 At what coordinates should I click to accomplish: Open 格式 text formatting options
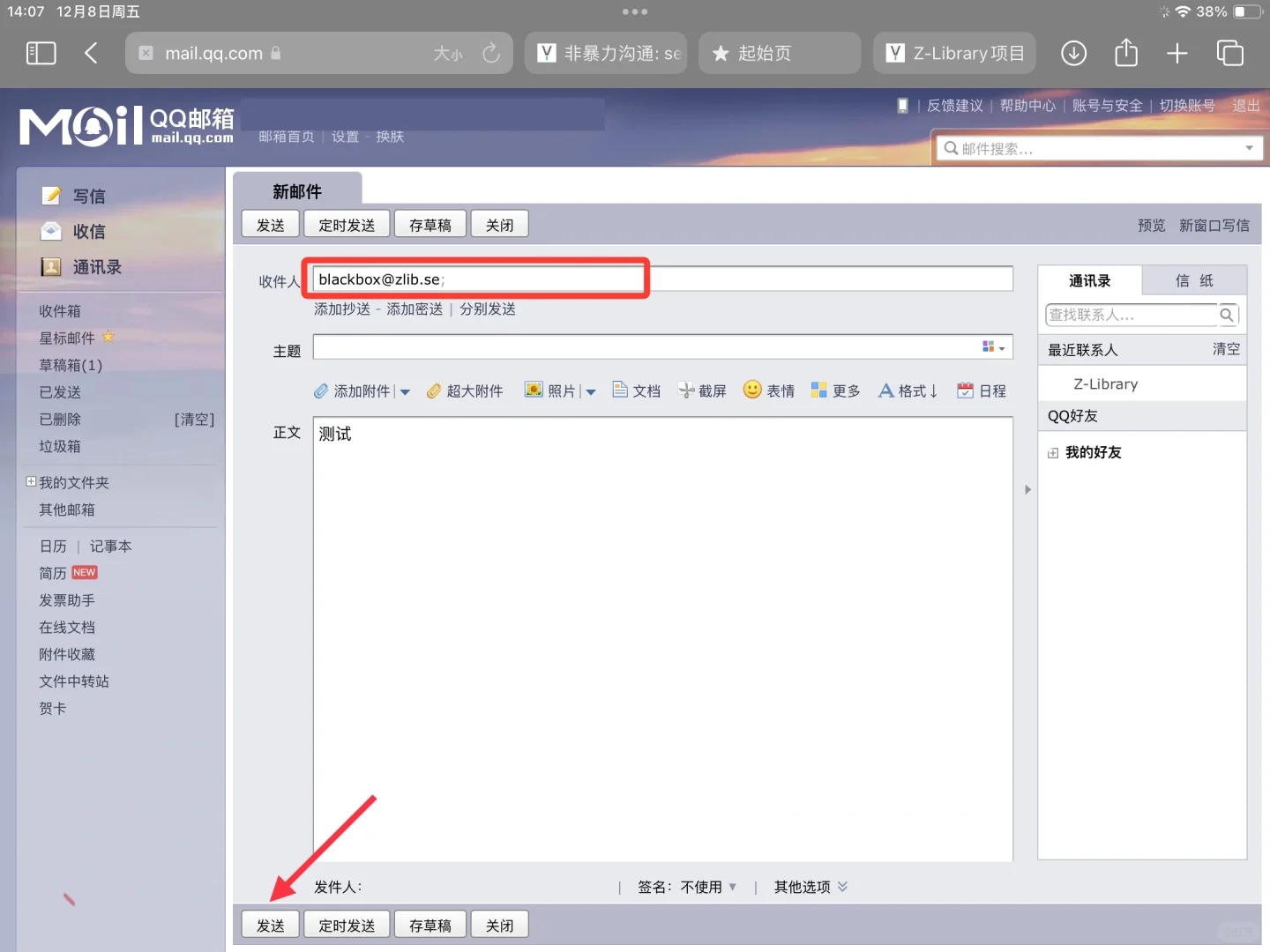908,390
